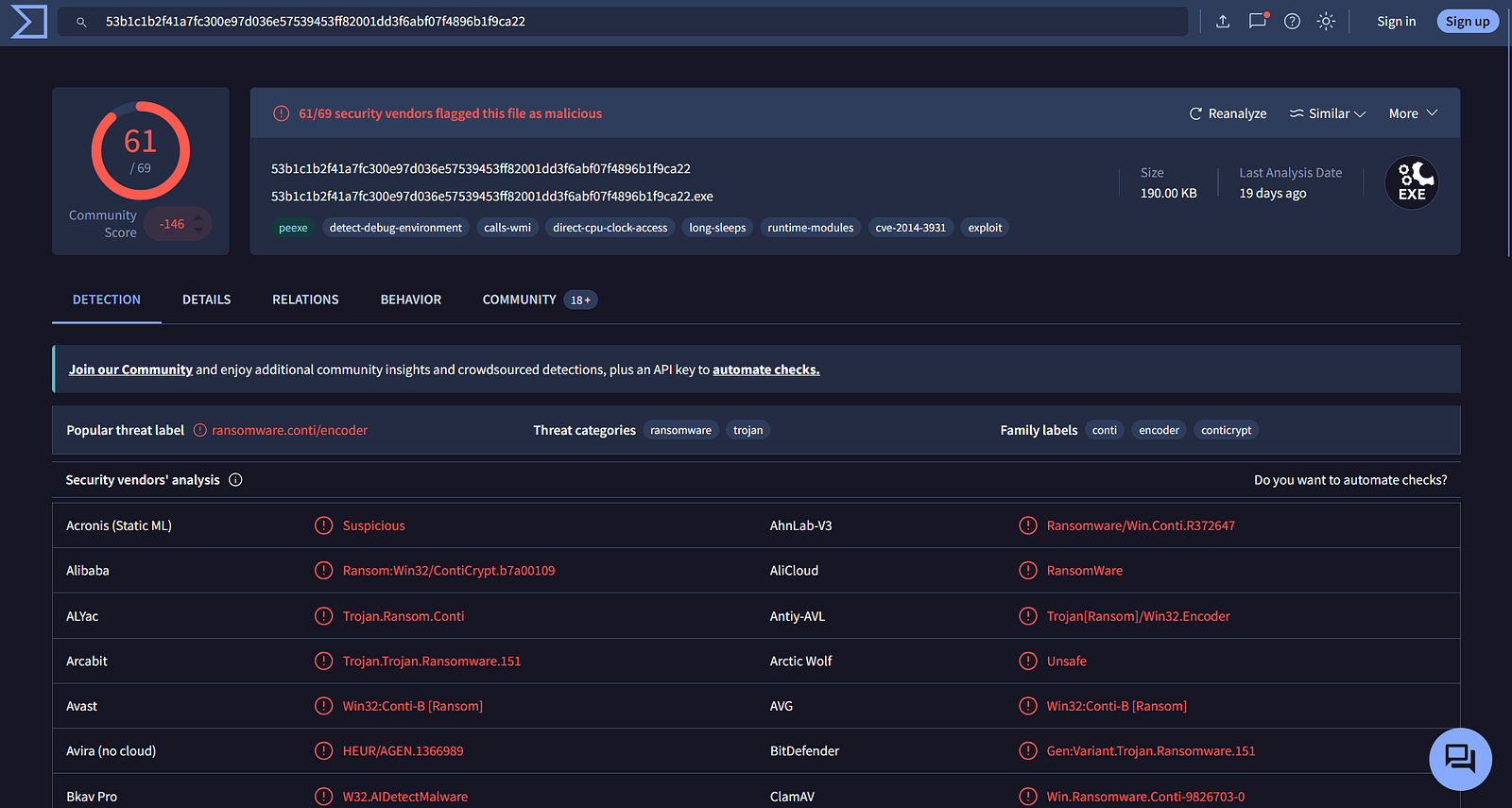Click the Ransom:Win32/ContiCrypt.b7a00109 detection
Screen dimensions: 1512x808
pyautogui.click(x=449, y=571)
